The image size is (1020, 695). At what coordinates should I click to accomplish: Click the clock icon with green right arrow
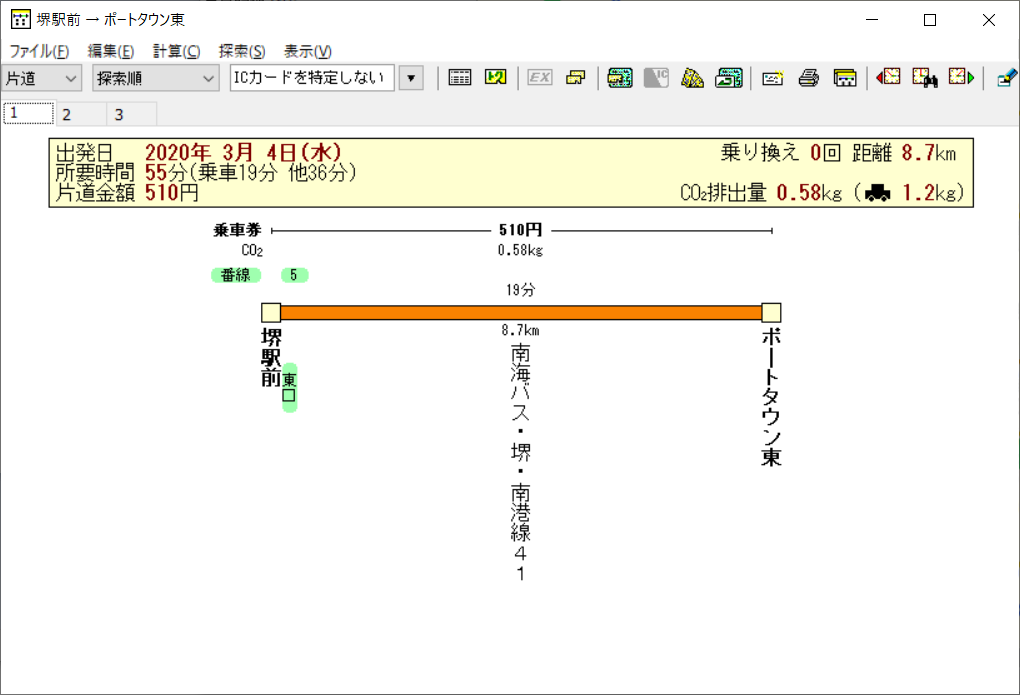(961, 77)
